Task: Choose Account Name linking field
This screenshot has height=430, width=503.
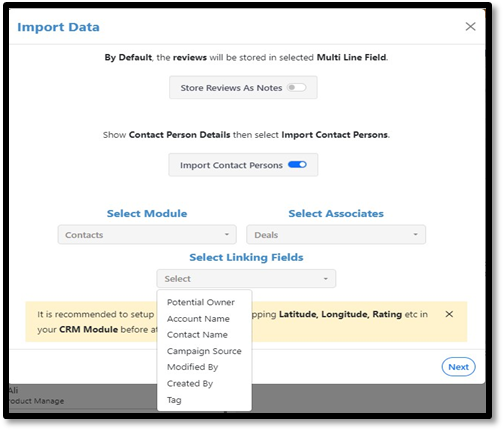Action: [198, 319]
